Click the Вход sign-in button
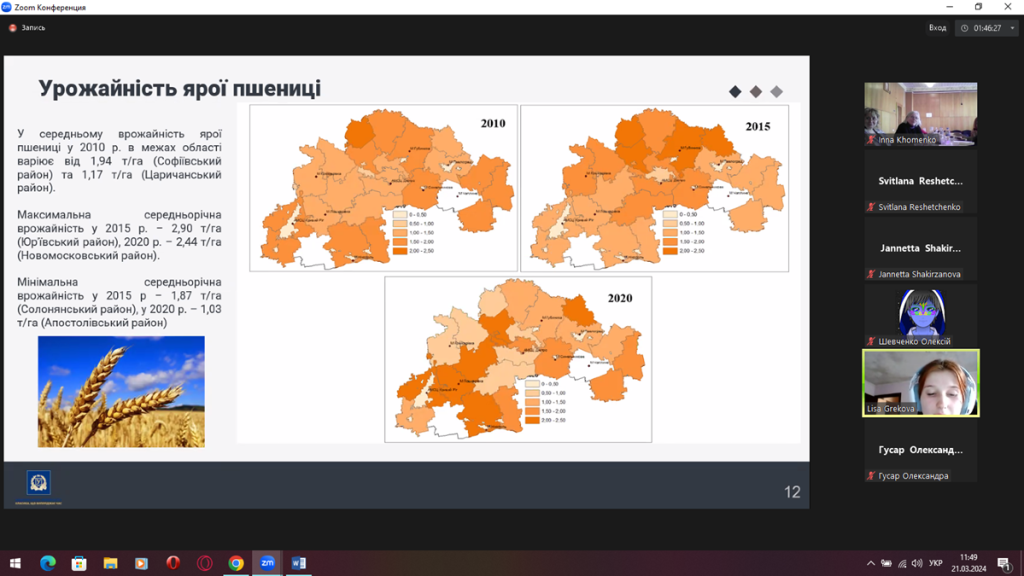Image resolution: width=1024 pixels, height=576 pixels. pos(937,28)
